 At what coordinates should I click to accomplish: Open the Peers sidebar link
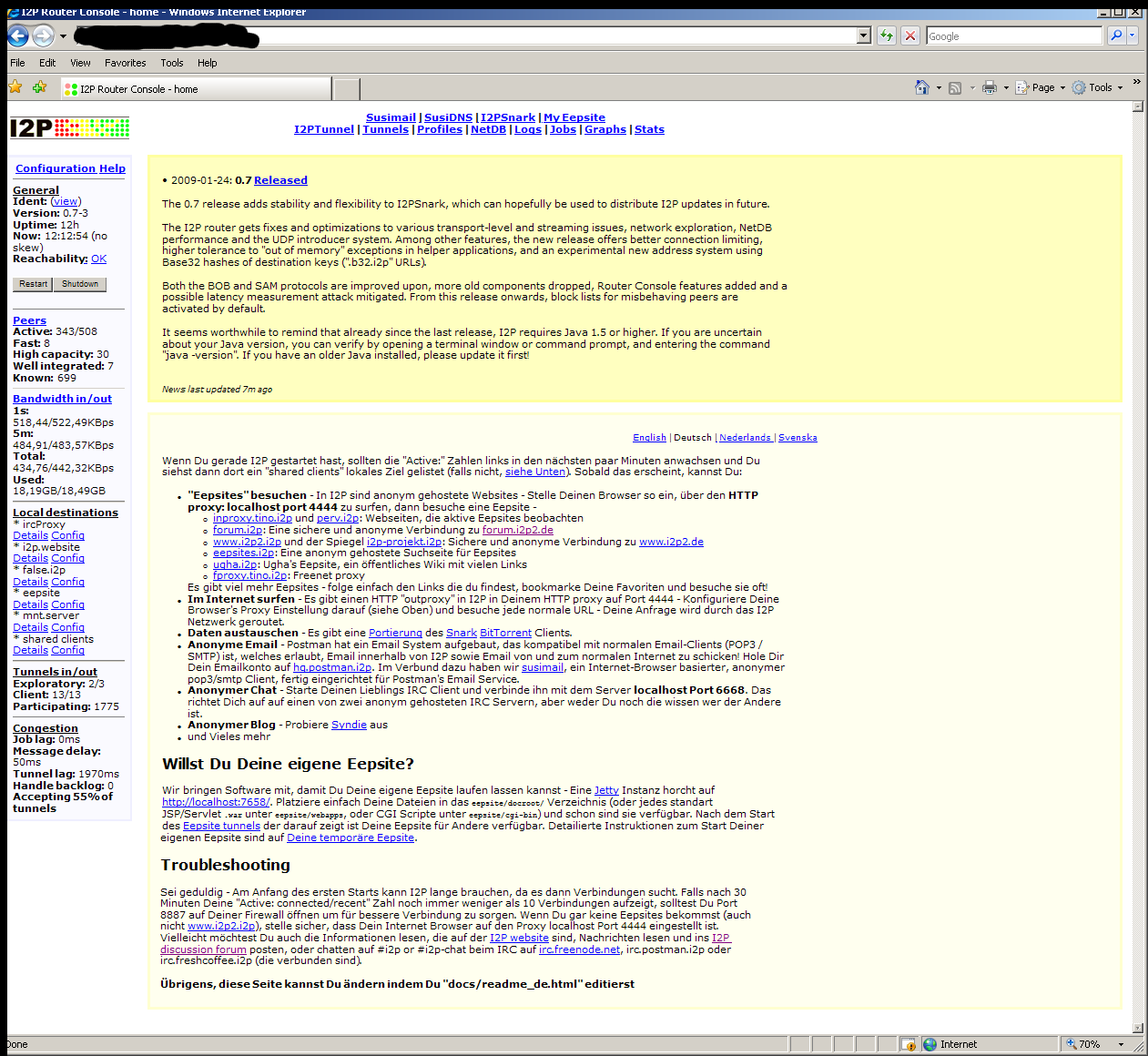coord(29,320)
